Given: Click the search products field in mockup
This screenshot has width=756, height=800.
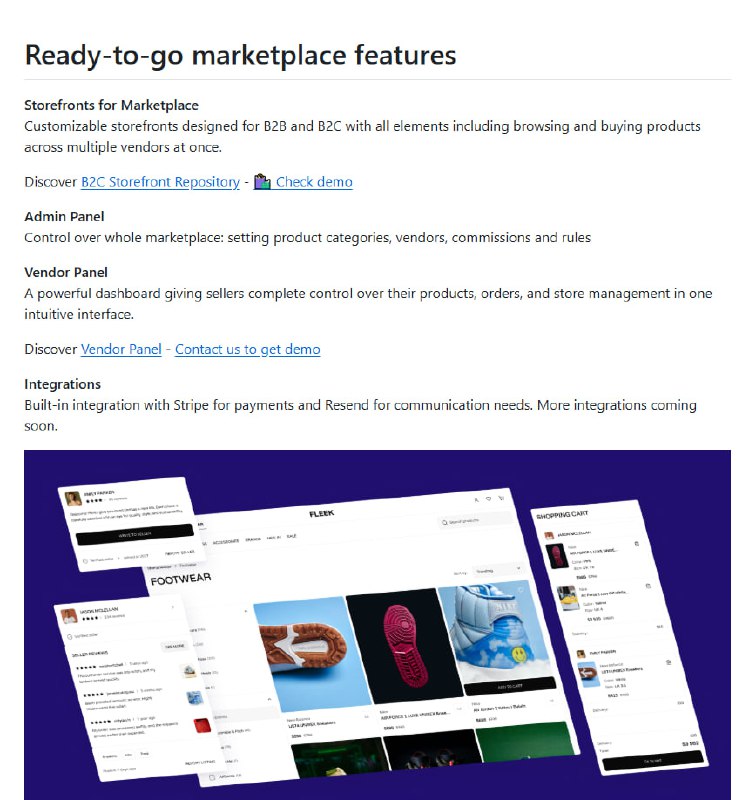Looking at the screenshot, I should point(474,520).
